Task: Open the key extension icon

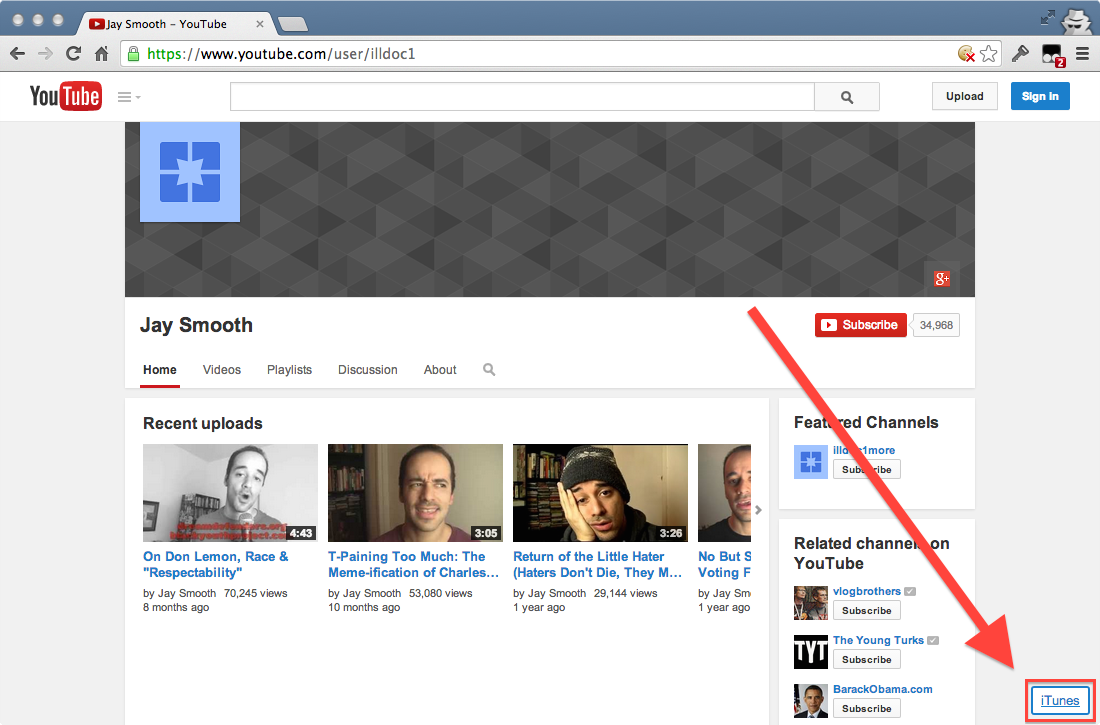Action: click(1020, 54)
